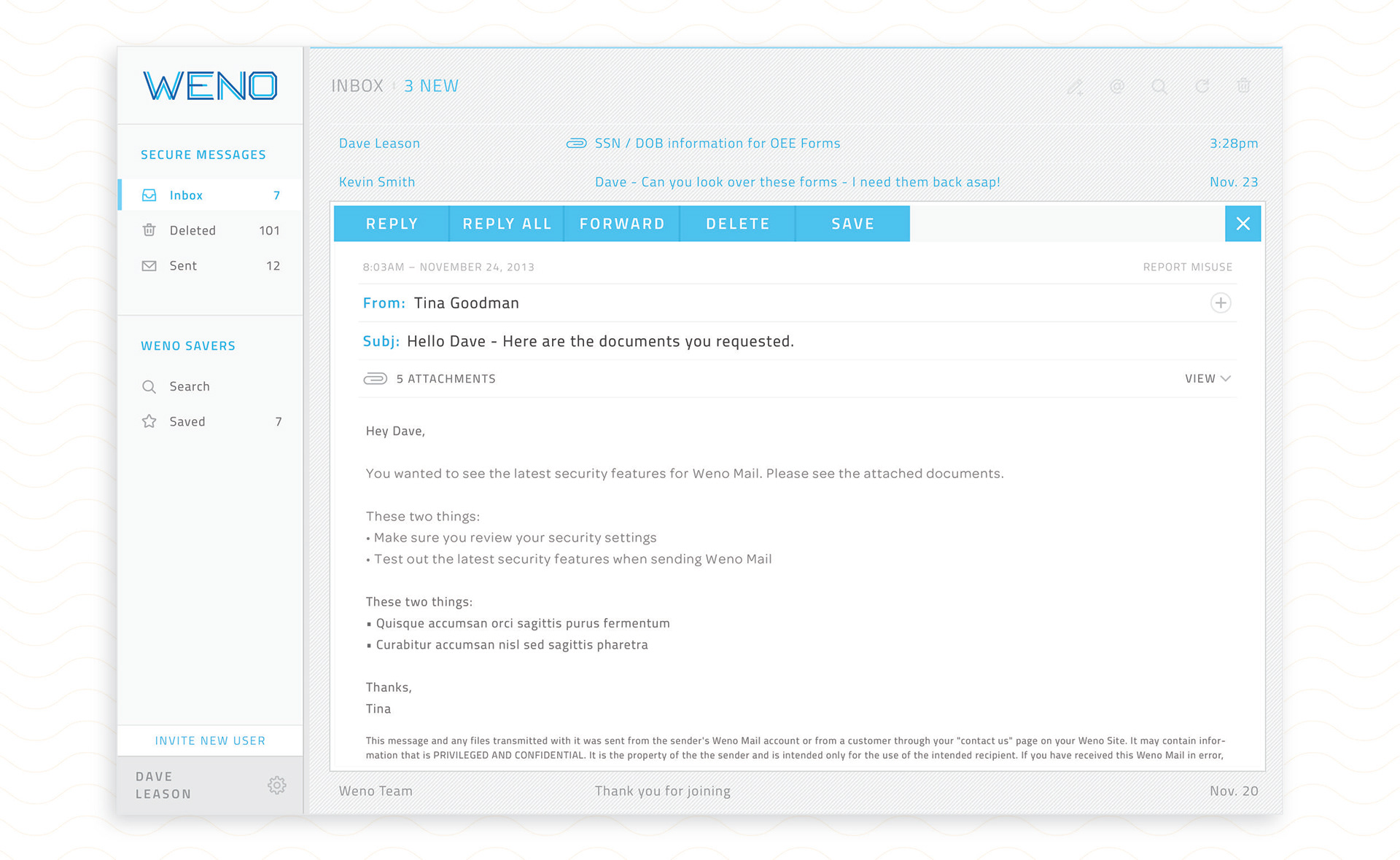Click the 8:03AM November 24, 2013 timestamp
The height and width of the screenshot is (860, 1400).
(448, 267)
